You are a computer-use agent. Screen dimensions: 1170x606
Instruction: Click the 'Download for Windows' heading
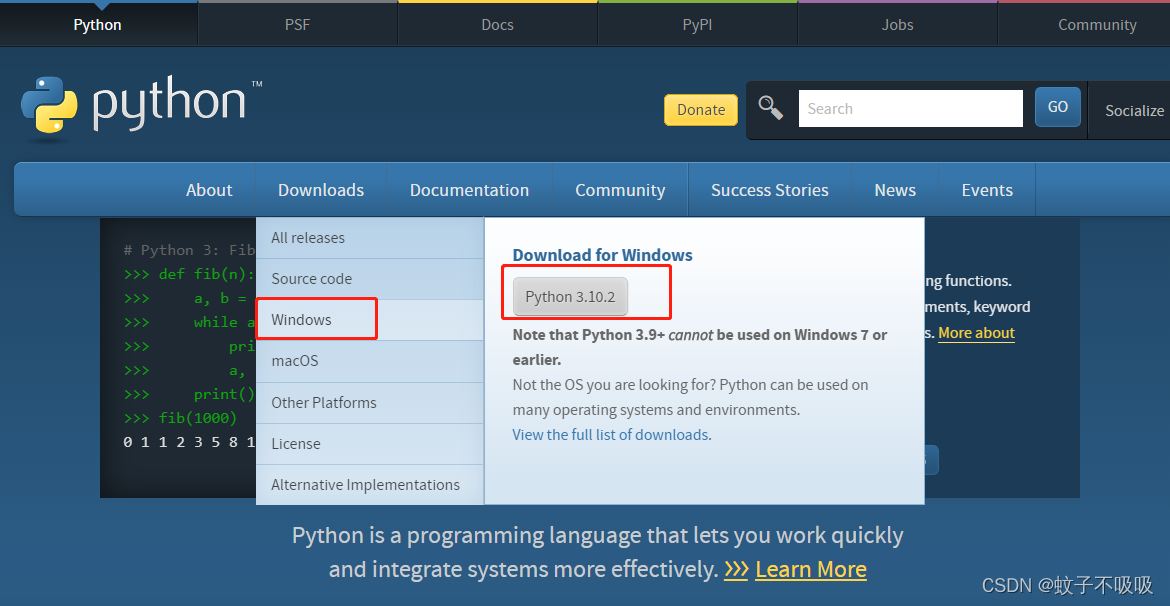click(x=602, y=255)
